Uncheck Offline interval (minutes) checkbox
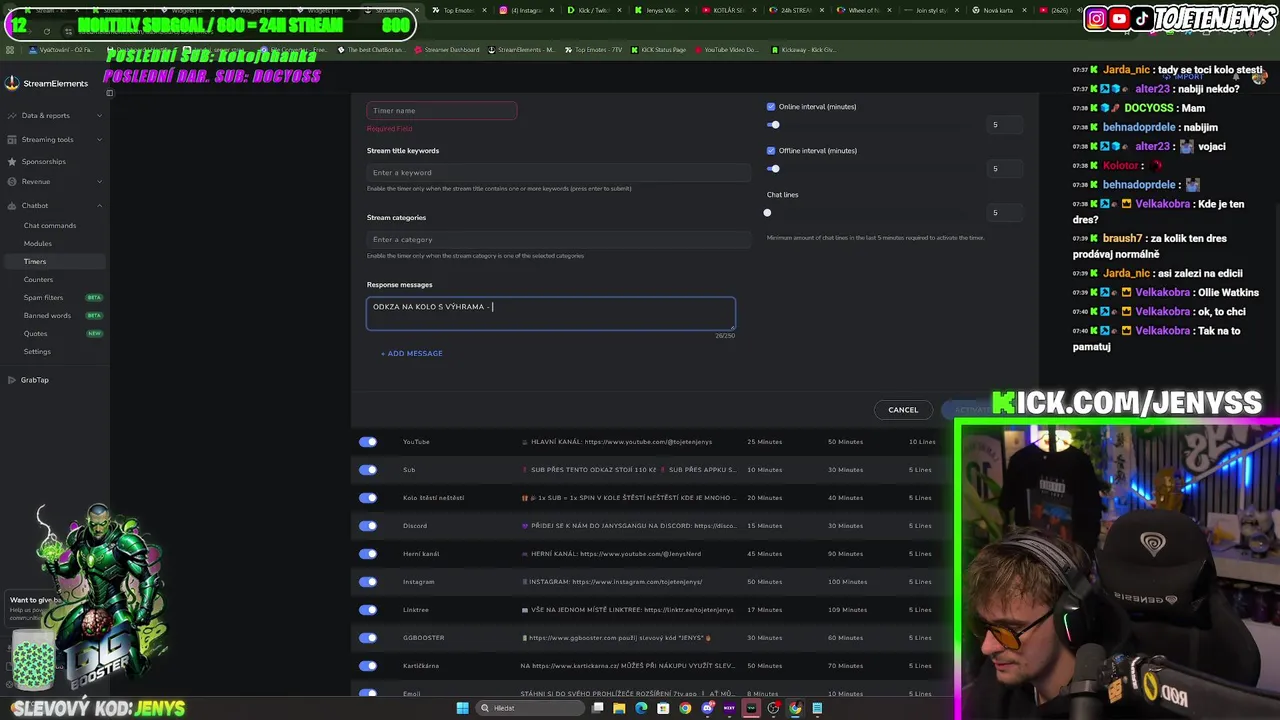Viewport: 1280px width, 720px height. [771, 150]
